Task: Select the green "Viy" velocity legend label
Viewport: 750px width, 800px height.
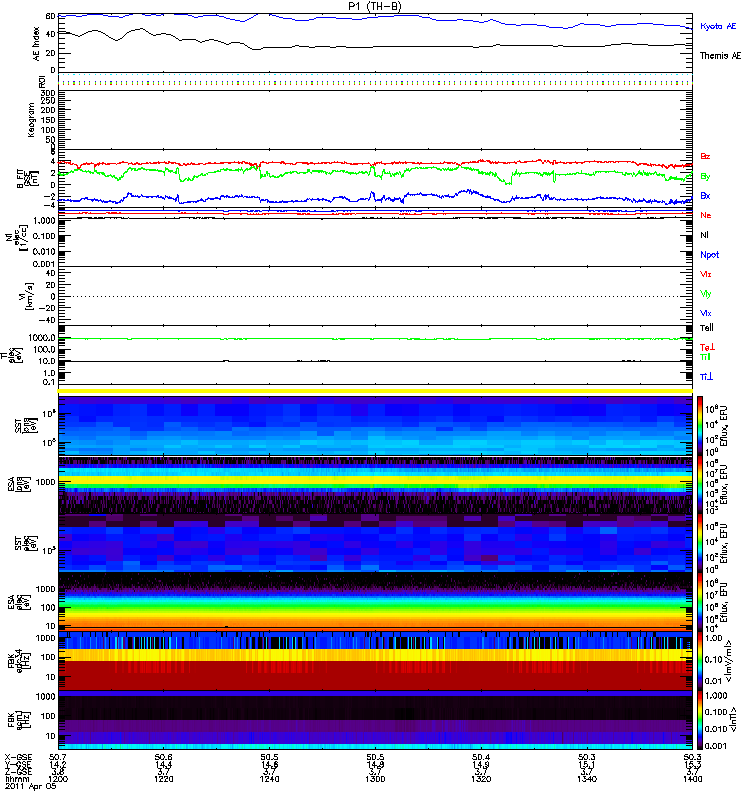Action: click(706, 294)
